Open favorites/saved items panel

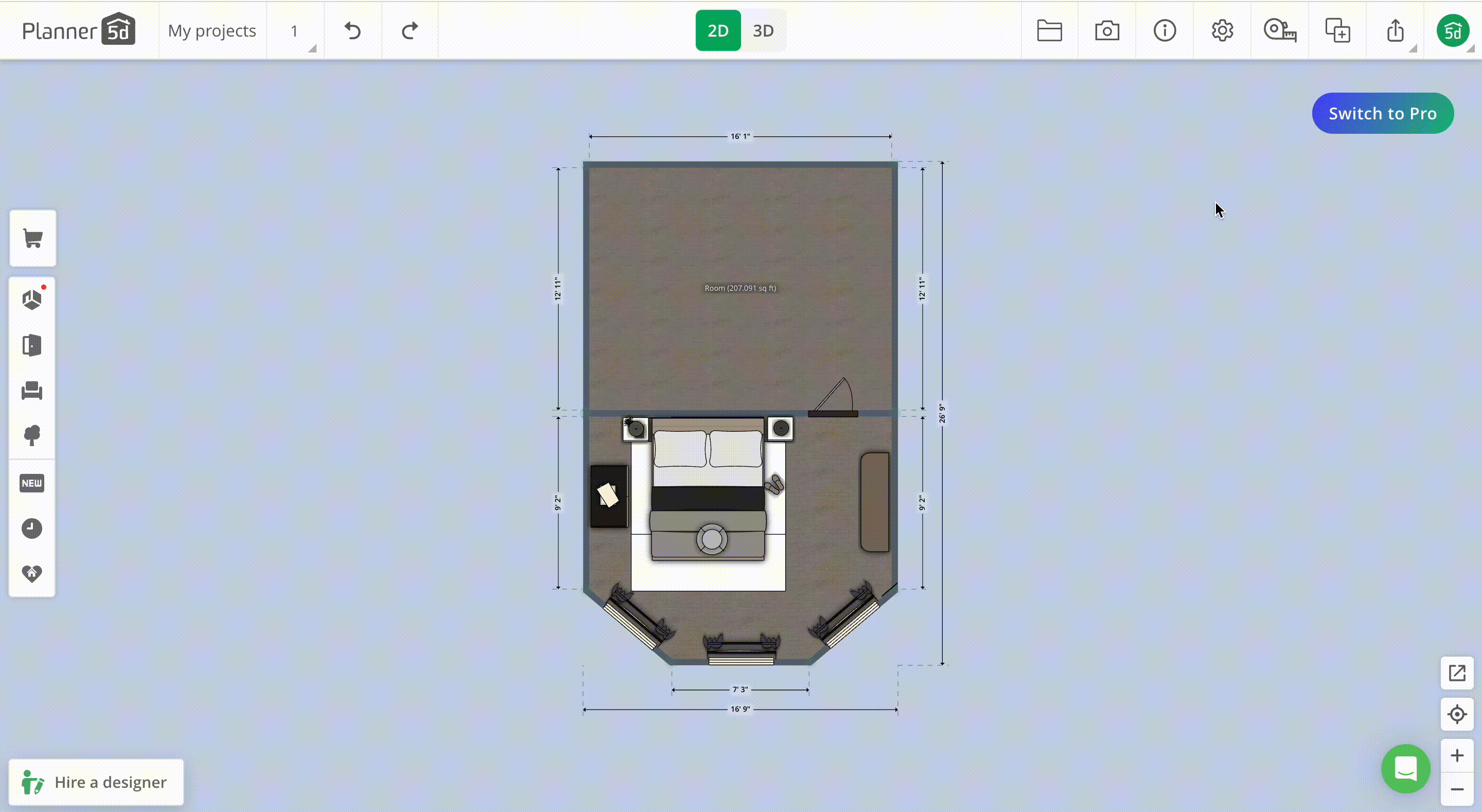(32, 573)
